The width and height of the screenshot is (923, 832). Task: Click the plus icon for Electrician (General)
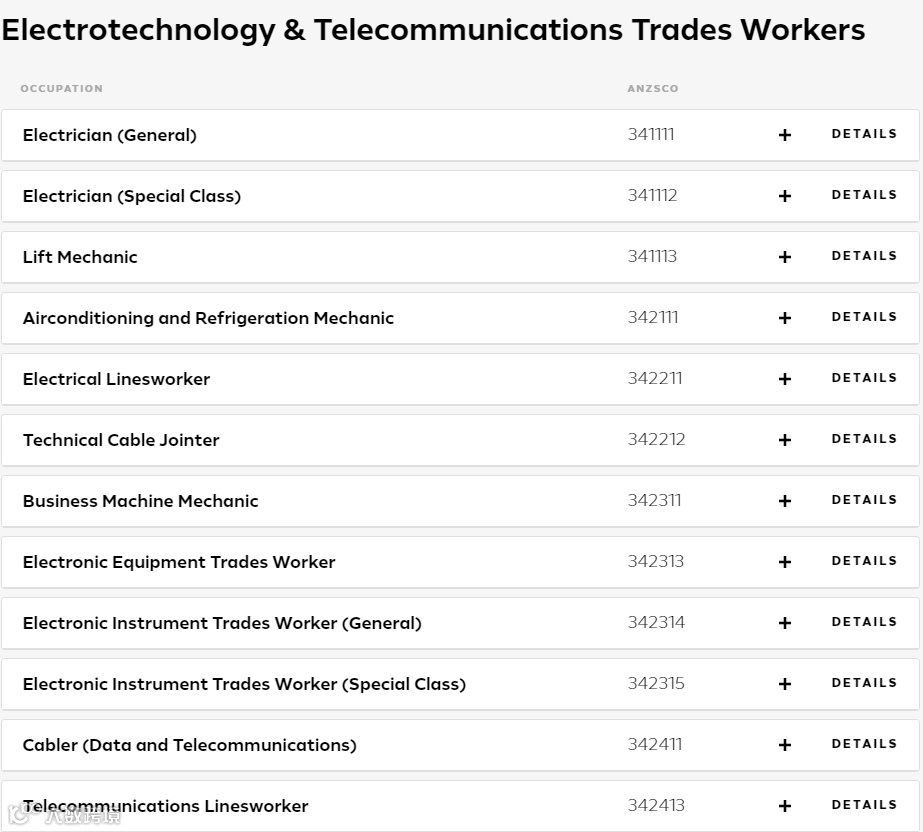pyautogui.click(x=785, y=135)
